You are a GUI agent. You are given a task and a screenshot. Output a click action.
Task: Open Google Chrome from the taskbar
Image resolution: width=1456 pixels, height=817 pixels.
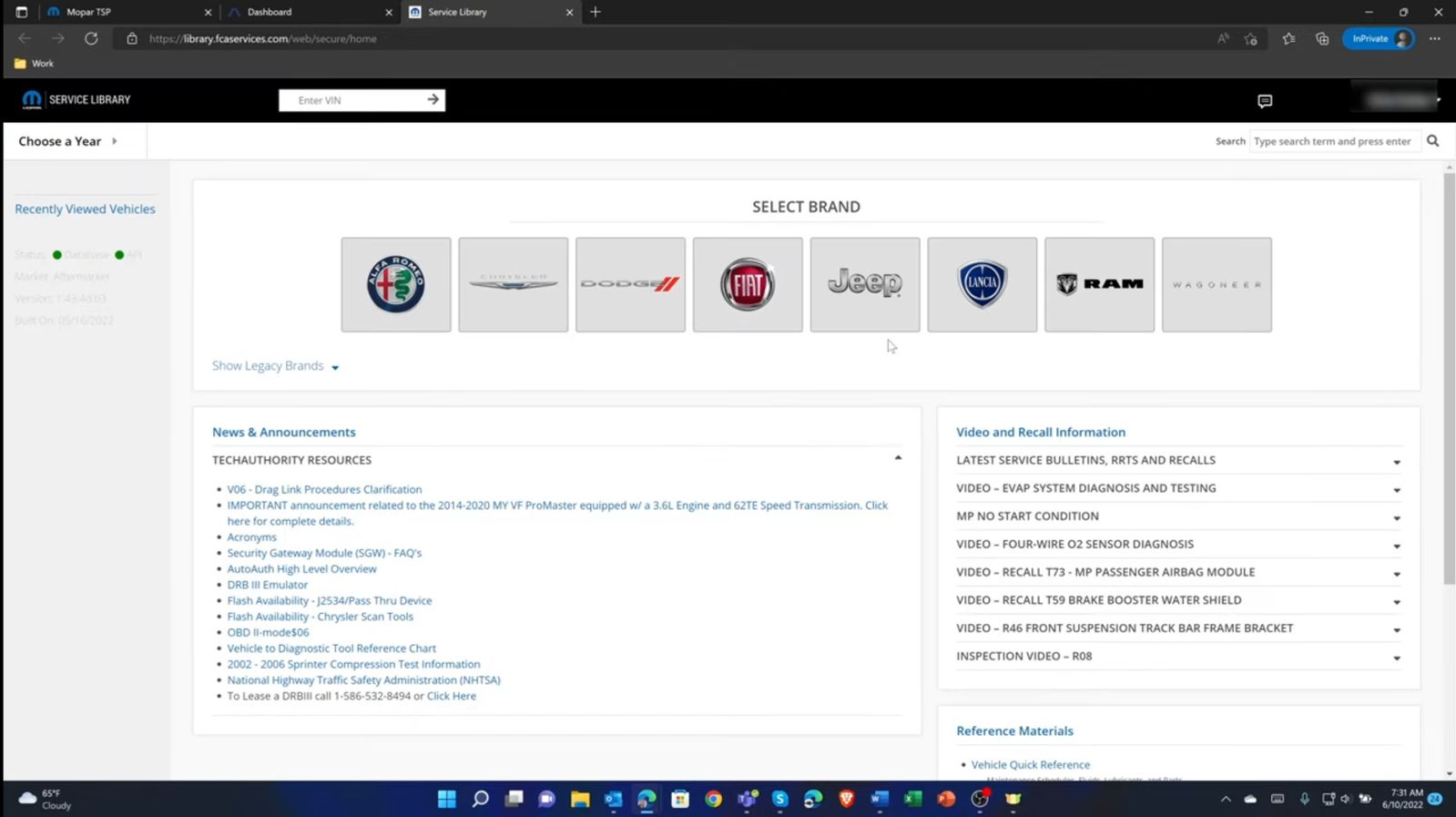pos(713,799)
